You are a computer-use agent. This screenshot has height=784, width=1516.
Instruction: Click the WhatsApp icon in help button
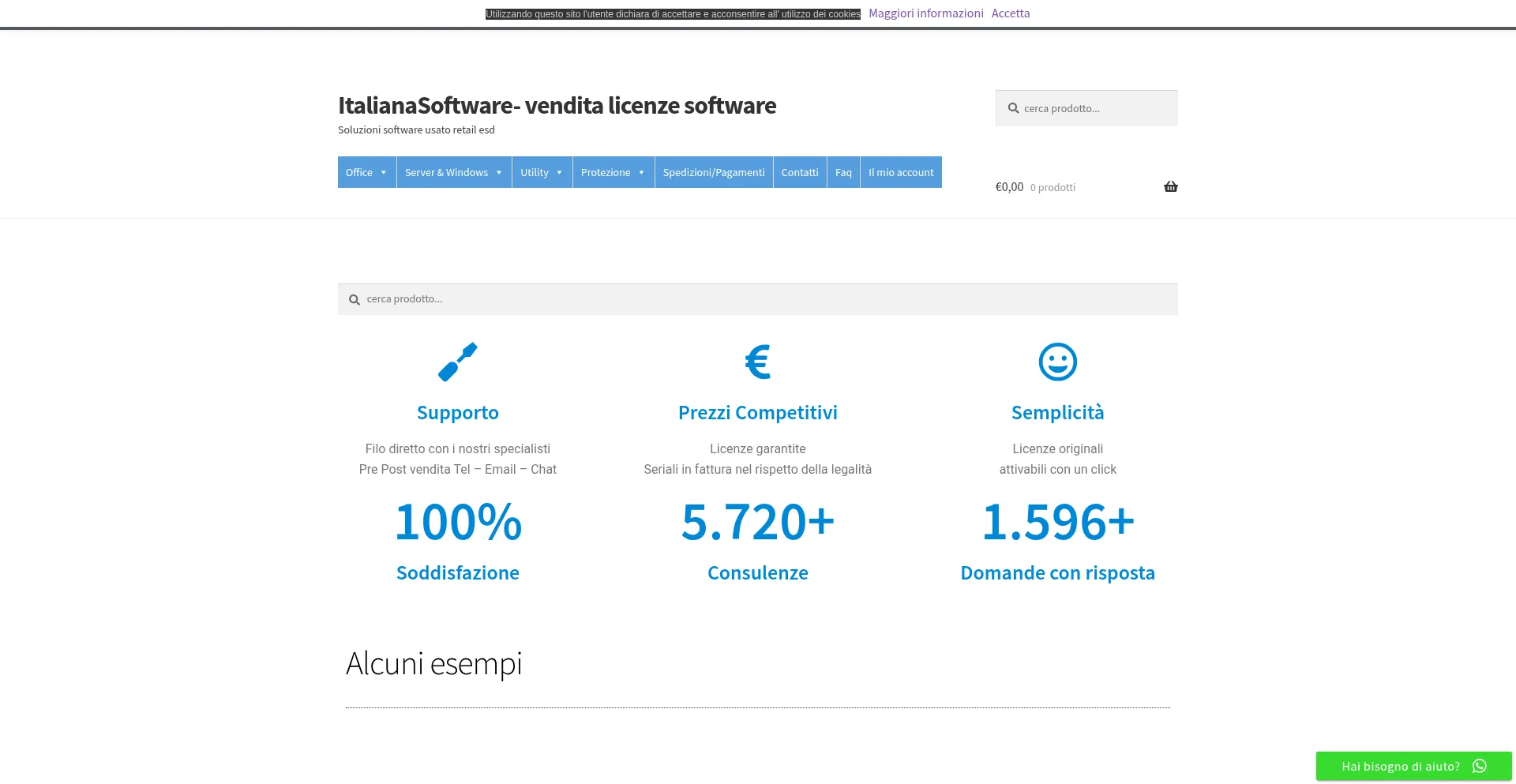[1480, 766]
